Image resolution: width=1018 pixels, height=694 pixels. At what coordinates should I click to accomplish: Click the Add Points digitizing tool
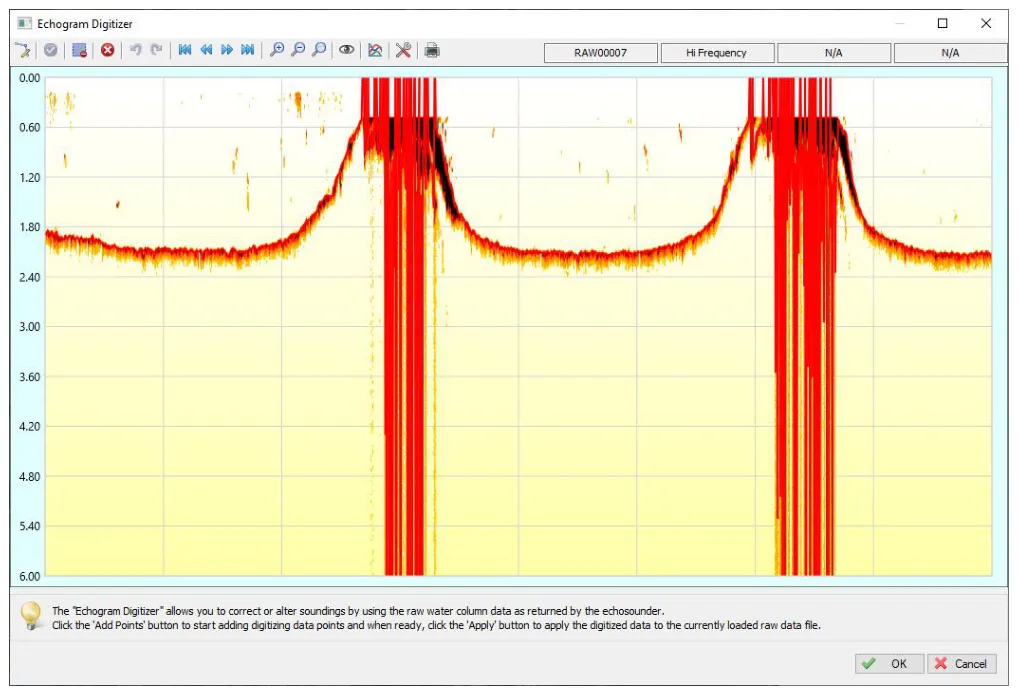point(23,50)
